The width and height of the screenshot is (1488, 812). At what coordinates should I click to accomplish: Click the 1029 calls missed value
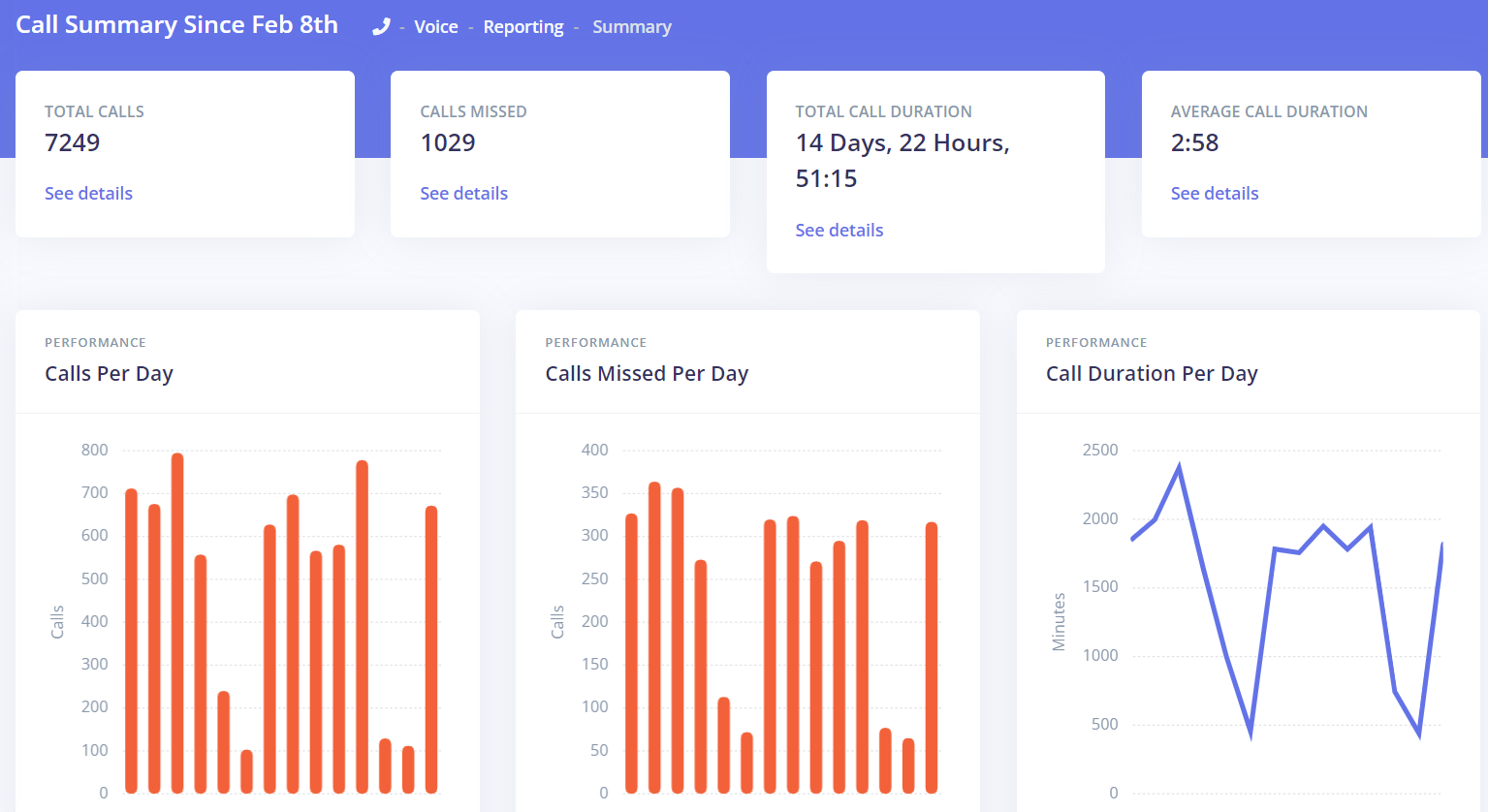[x=448, y=142]
